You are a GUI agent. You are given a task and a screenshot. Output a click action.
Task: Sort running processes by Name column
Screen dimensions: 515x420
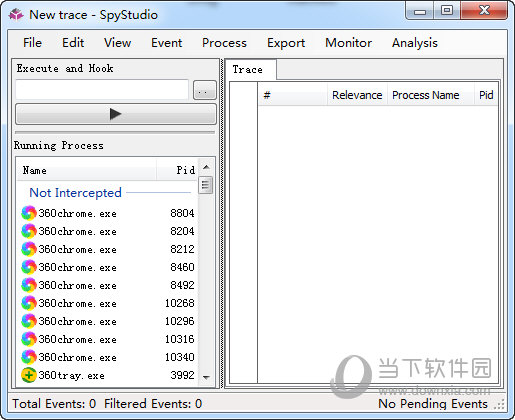click(x=87, y=170)
